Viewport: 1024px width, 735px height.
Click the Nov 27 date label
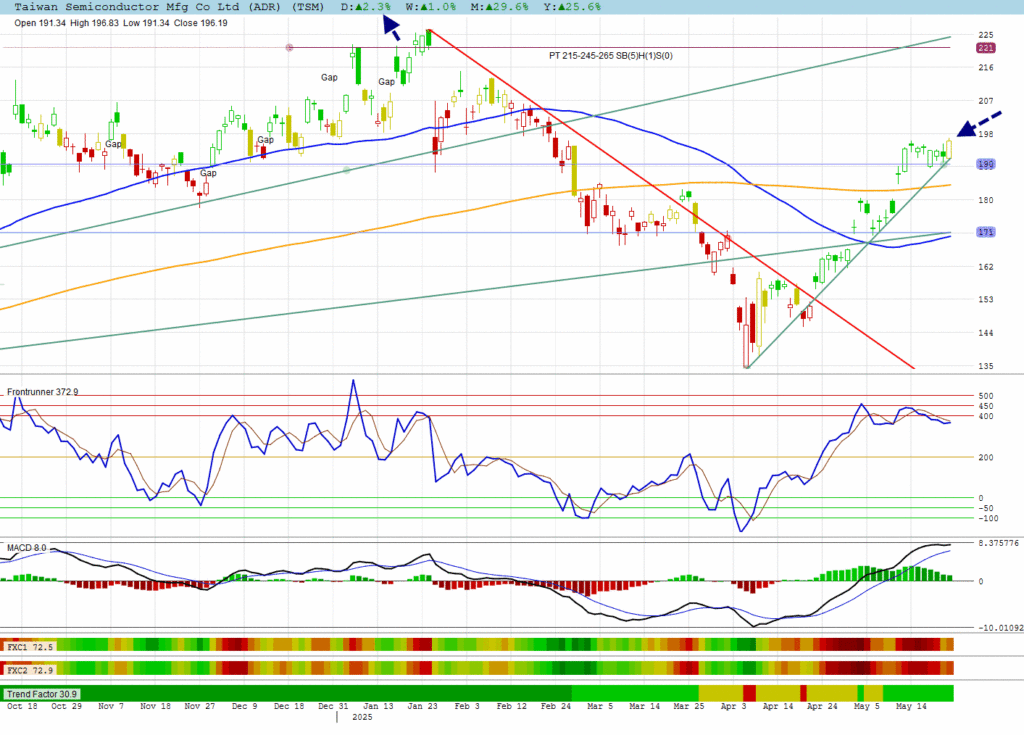[x=200, y=706]
